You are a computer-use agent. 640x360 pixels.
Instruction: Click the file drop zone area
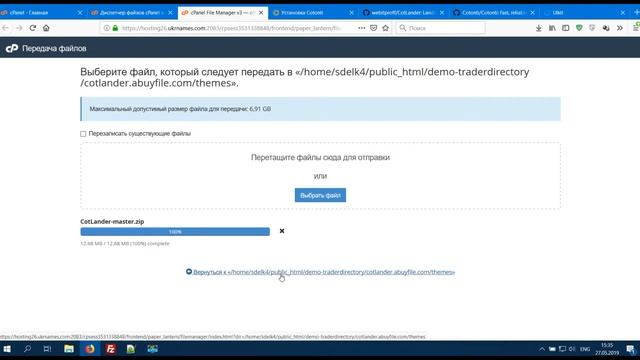[x=320, y=176]
